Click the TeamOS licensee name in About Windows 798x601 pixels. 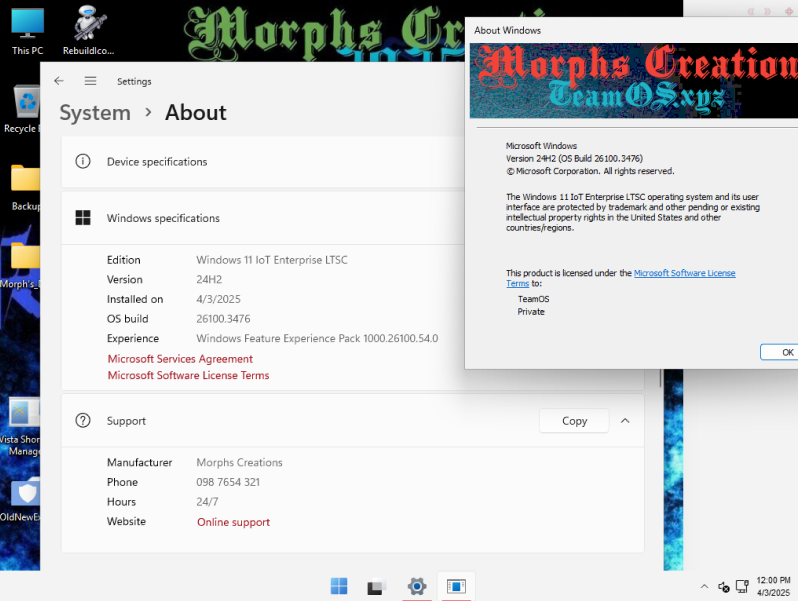(533, 299)
